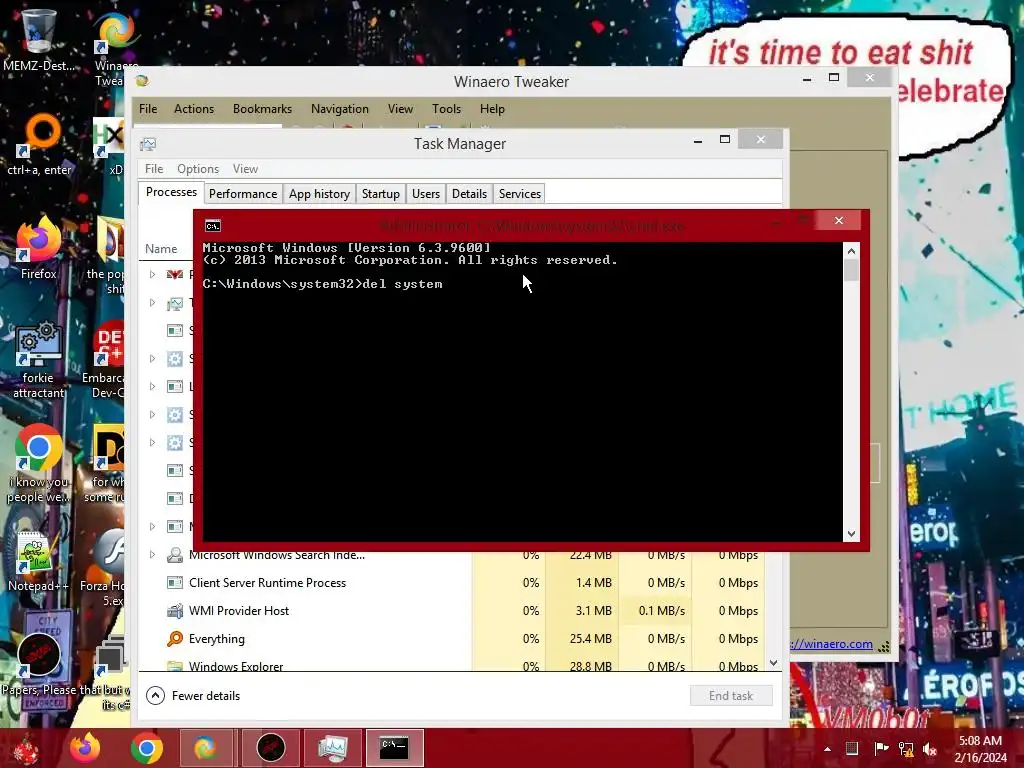Click the Command Prompt scrollbar down arrow
The width and height of the screenshot is (1024, 768).
[x=851, y=534]
